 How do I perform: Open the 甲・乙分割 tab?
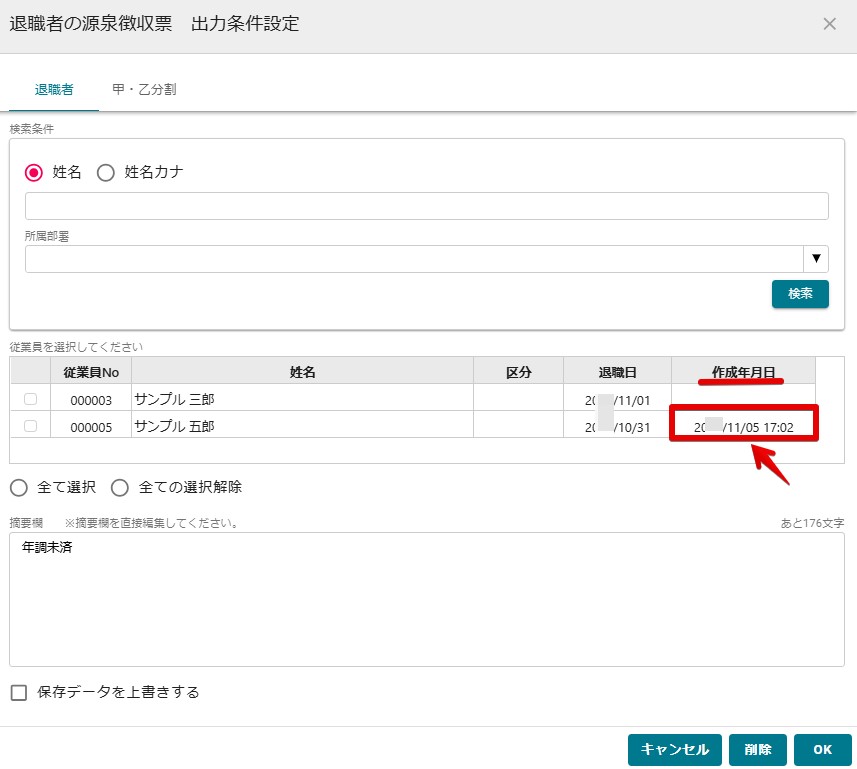pos(145,89)
